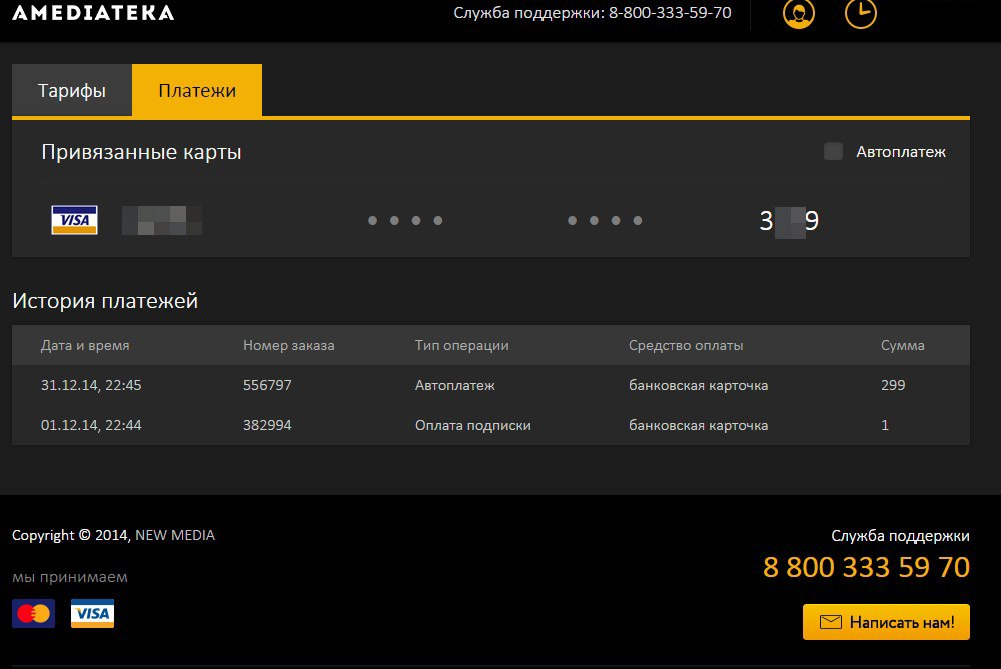Click the Тип операции column header
The height and width of the screenshot is (669, 1001).
point(461,345)
